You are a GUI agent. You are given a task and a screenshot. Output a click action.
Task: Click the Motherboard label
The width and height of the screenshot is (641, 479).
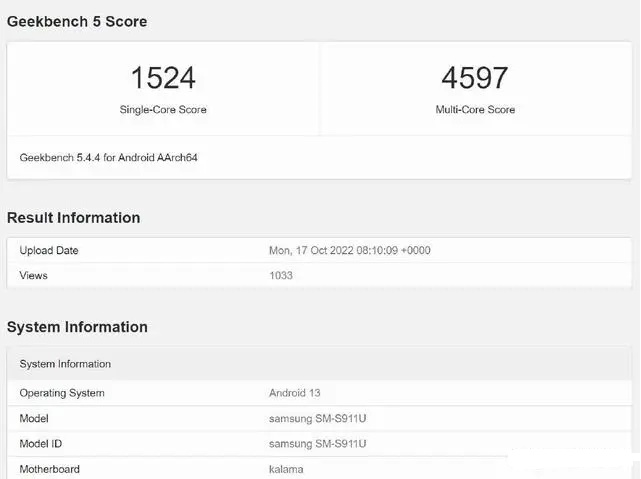49,469
